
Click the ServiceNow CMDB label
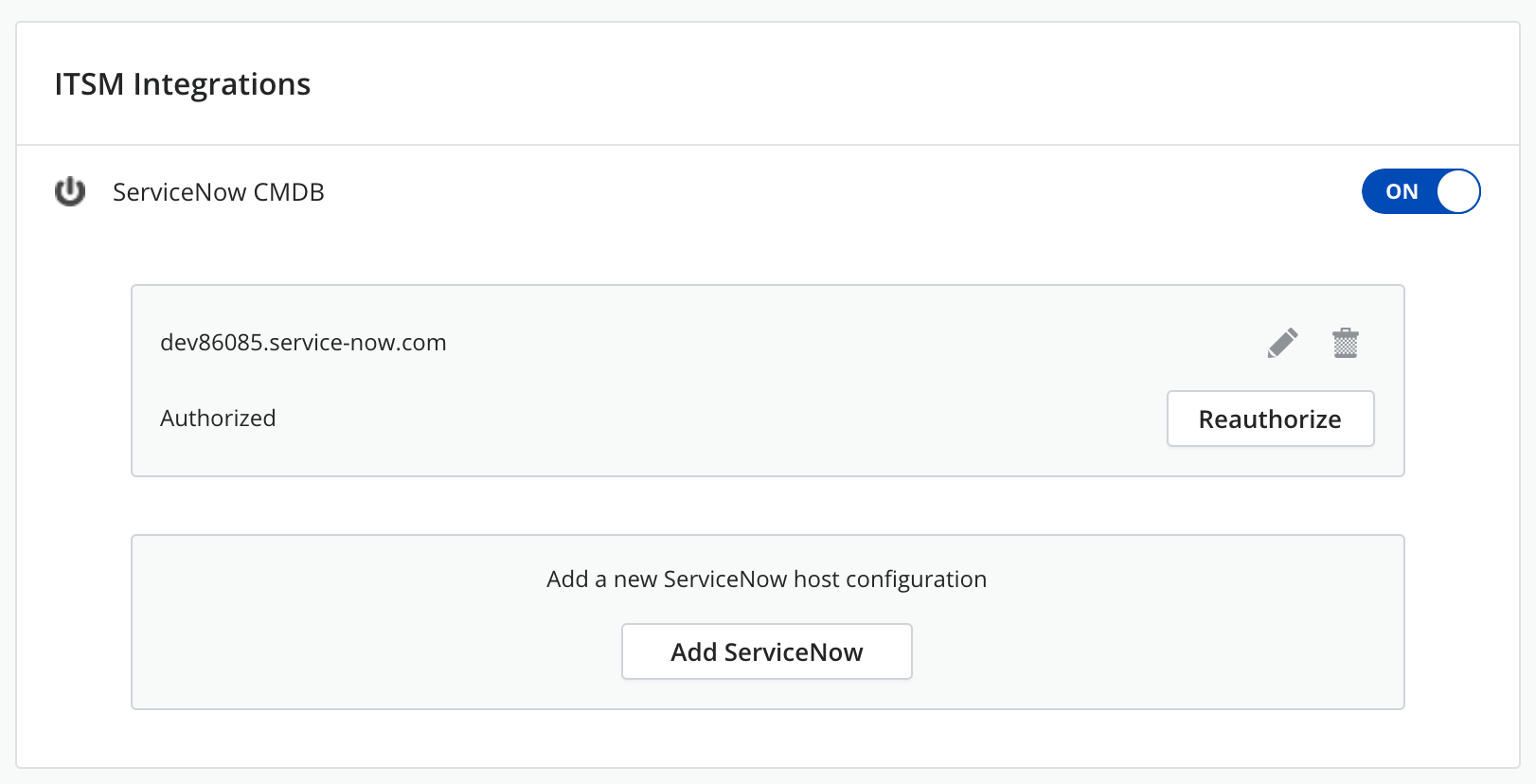(x=219, y=192)
